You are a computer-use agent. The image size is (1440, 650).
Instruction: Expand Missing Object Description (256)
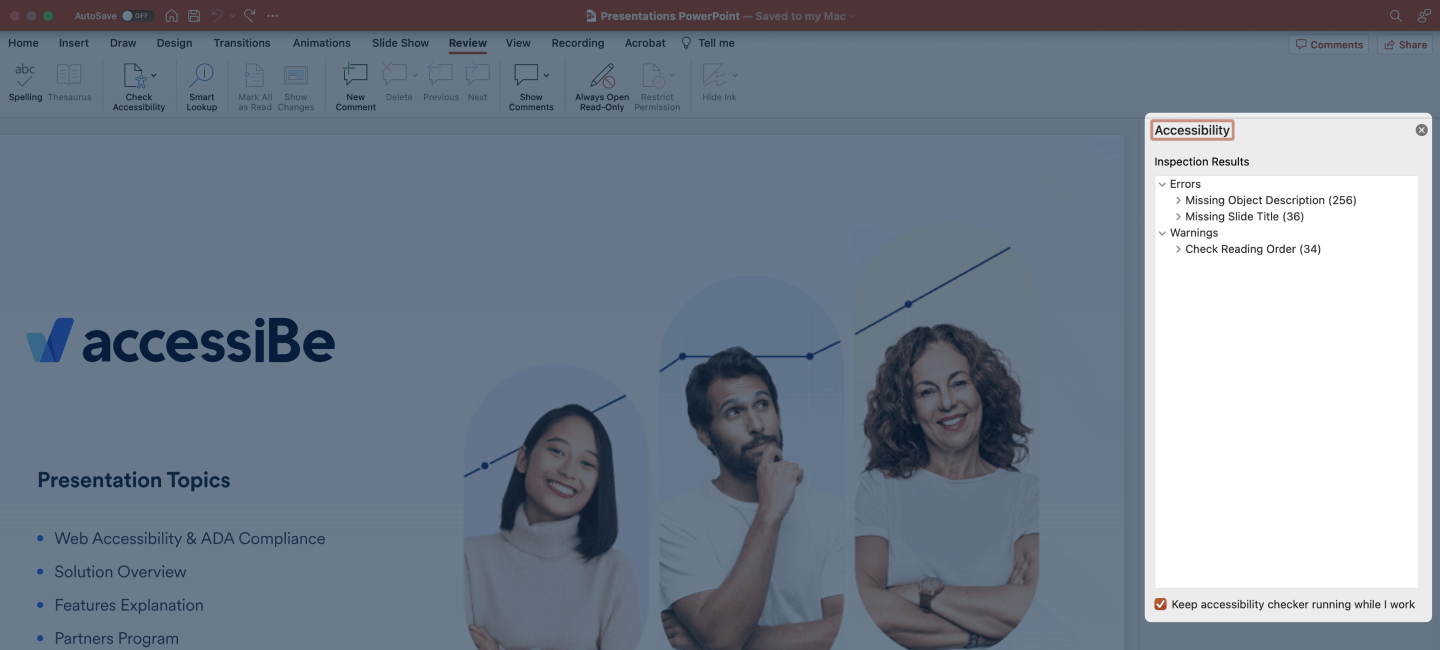coord(1178,200)
